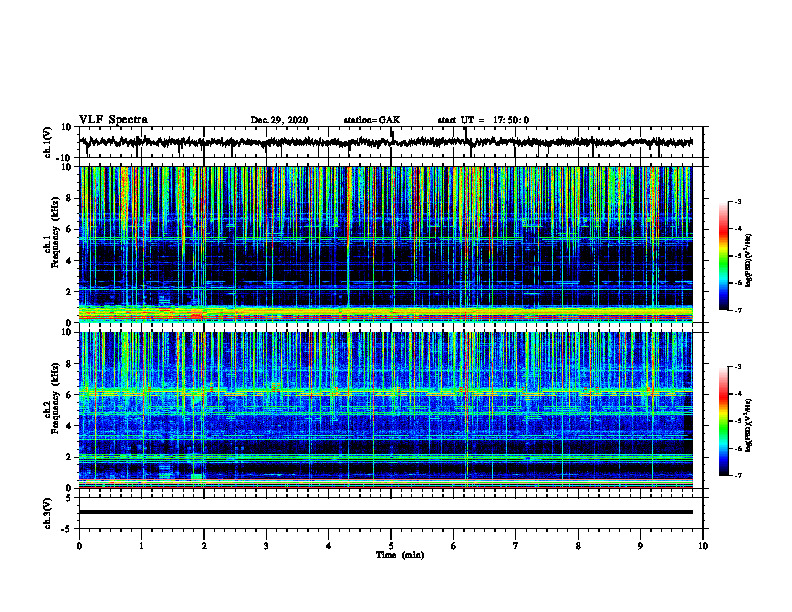Click inside the ch.1 frequency spectrogram
Image resolution: width=792 pixels, height=612 pixels.
pyautogui.click(x=386, y=244)
